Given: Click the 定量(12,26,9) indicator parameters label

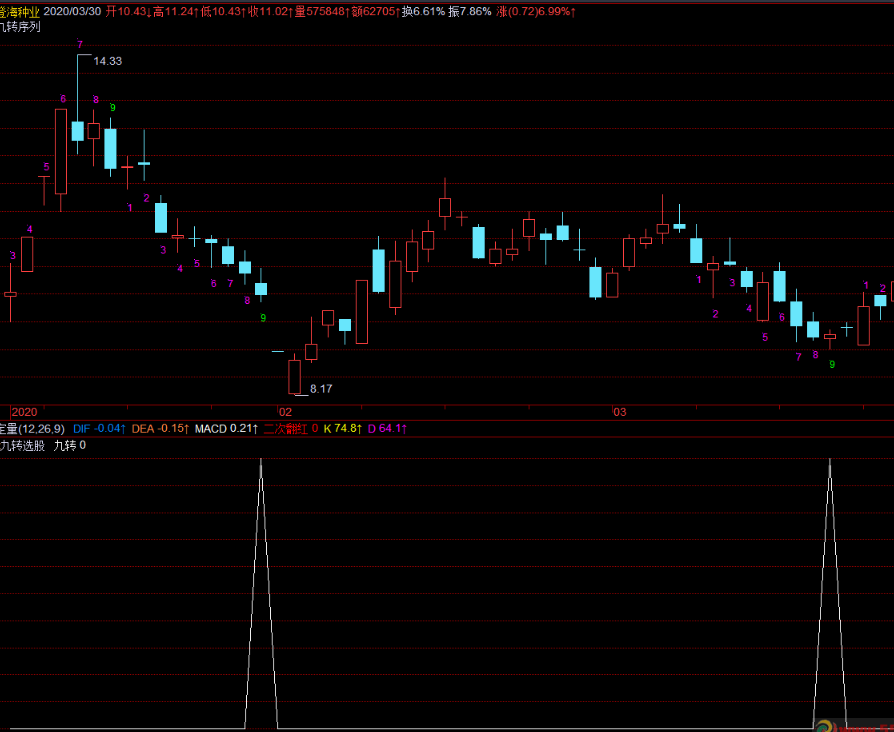Looking at the screenshot, I should (x=32, y=428).
